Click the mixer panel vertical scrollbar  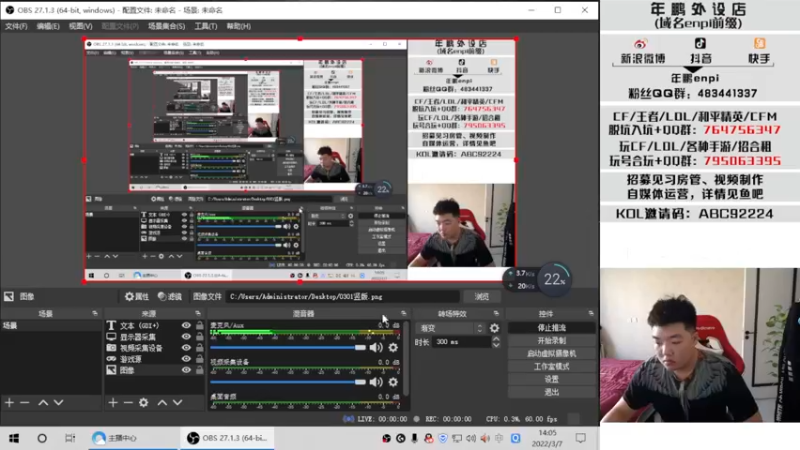click(x=406, y=357)
